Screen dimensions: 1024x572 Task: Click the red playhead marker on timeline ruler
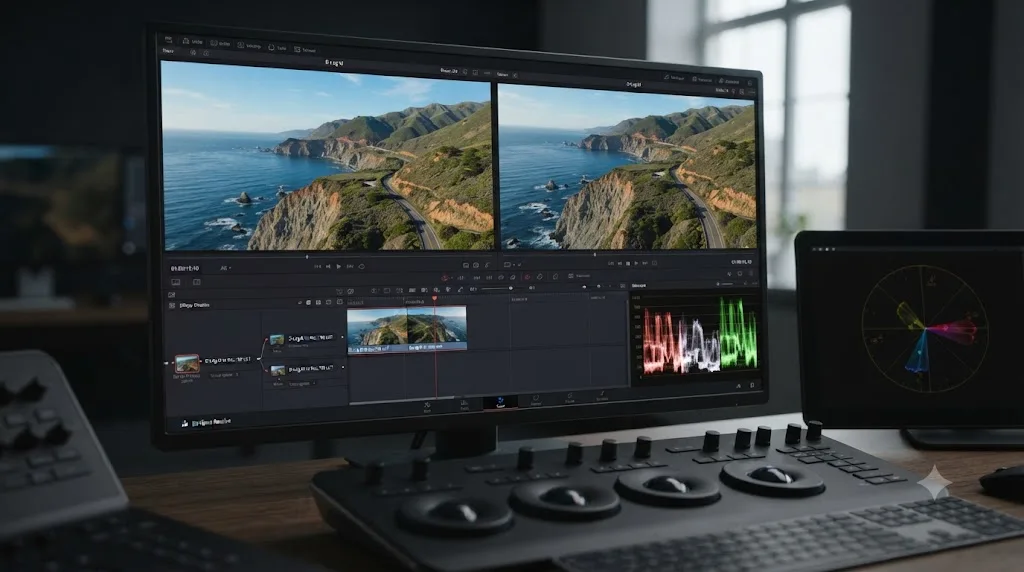tap(434, 298)
